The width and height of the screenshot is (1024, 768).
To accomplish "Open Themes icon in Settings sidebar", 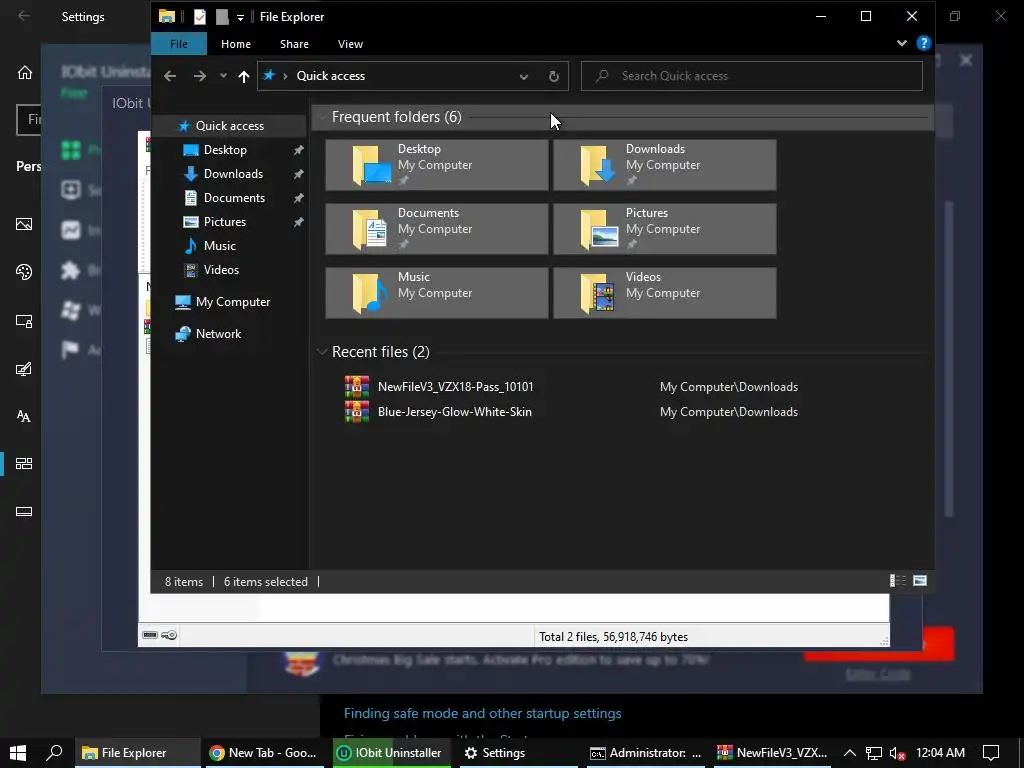I will click(24, 369).
